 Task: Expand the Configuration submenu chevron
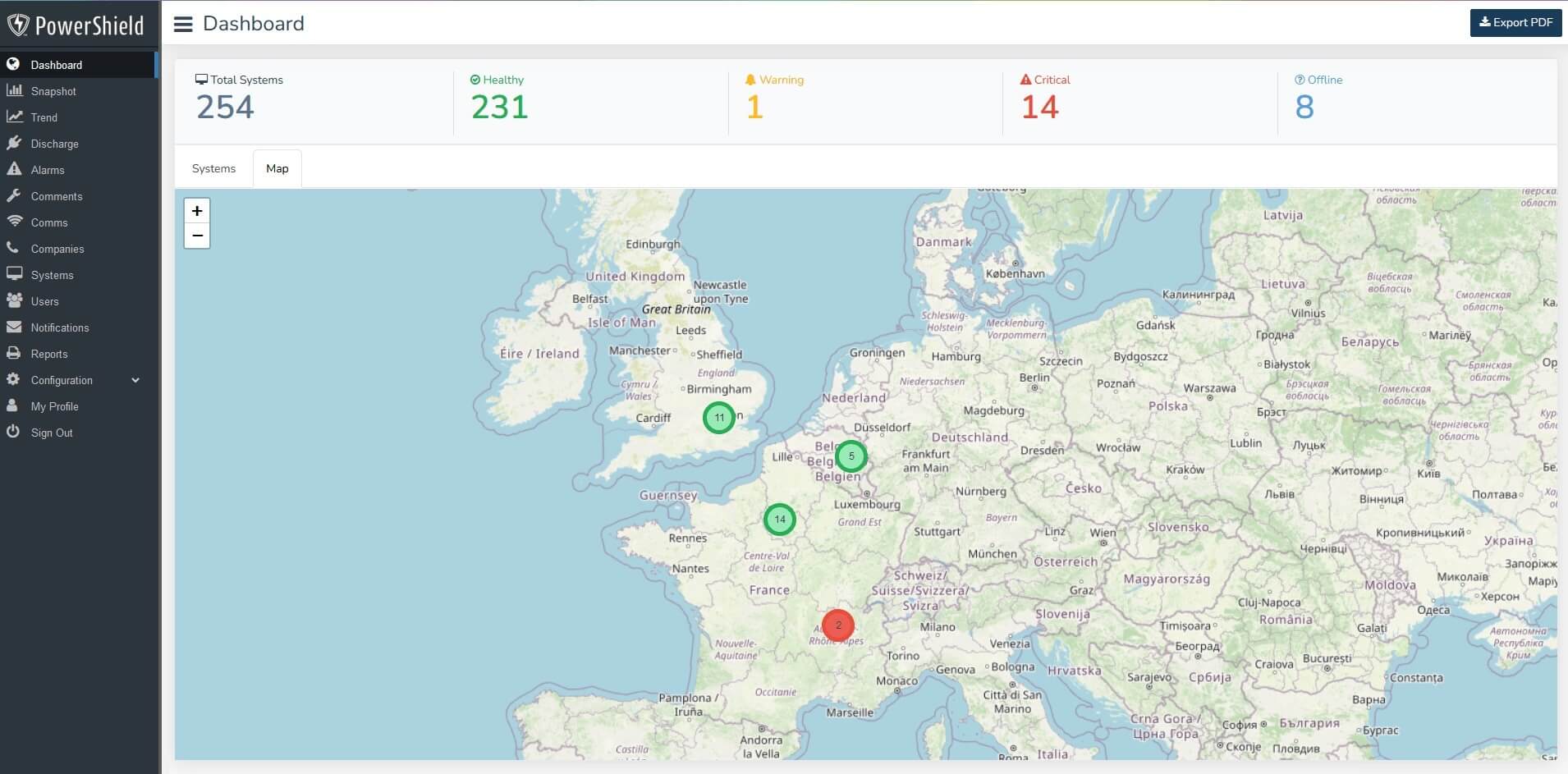coord(135,380)
